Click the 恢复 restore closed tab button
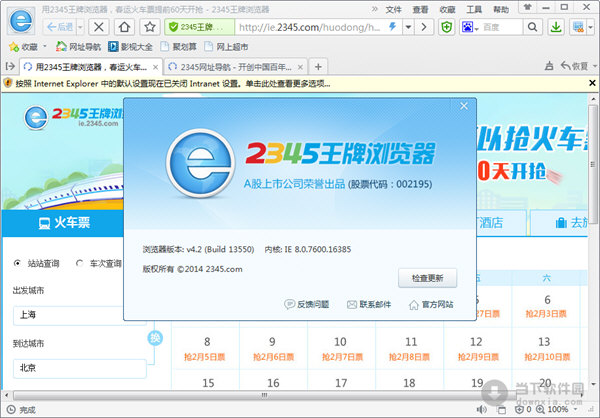Viewport: 600px width, 418px height. [x=574, y=66]
